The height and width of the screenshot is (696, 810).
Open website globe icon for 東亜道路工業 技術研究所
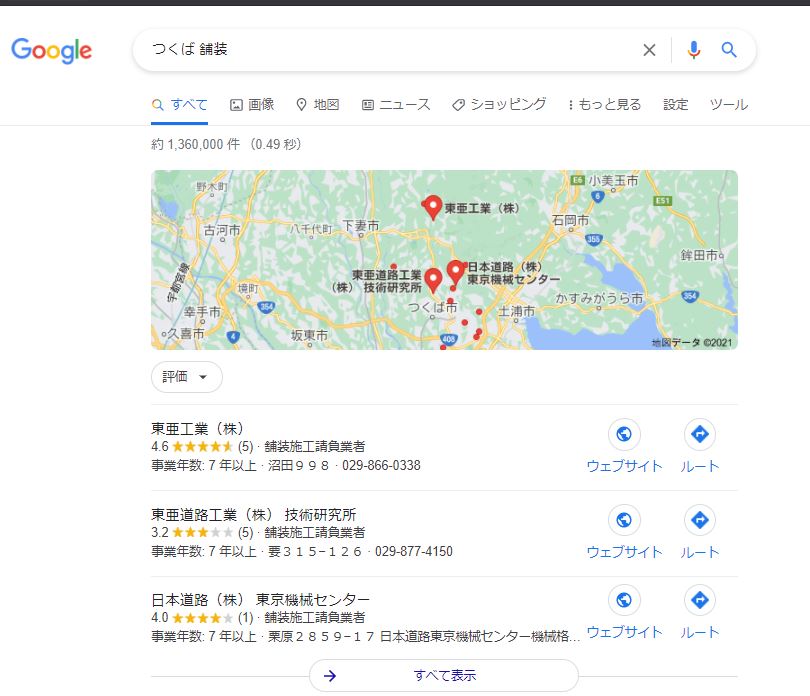624,520
